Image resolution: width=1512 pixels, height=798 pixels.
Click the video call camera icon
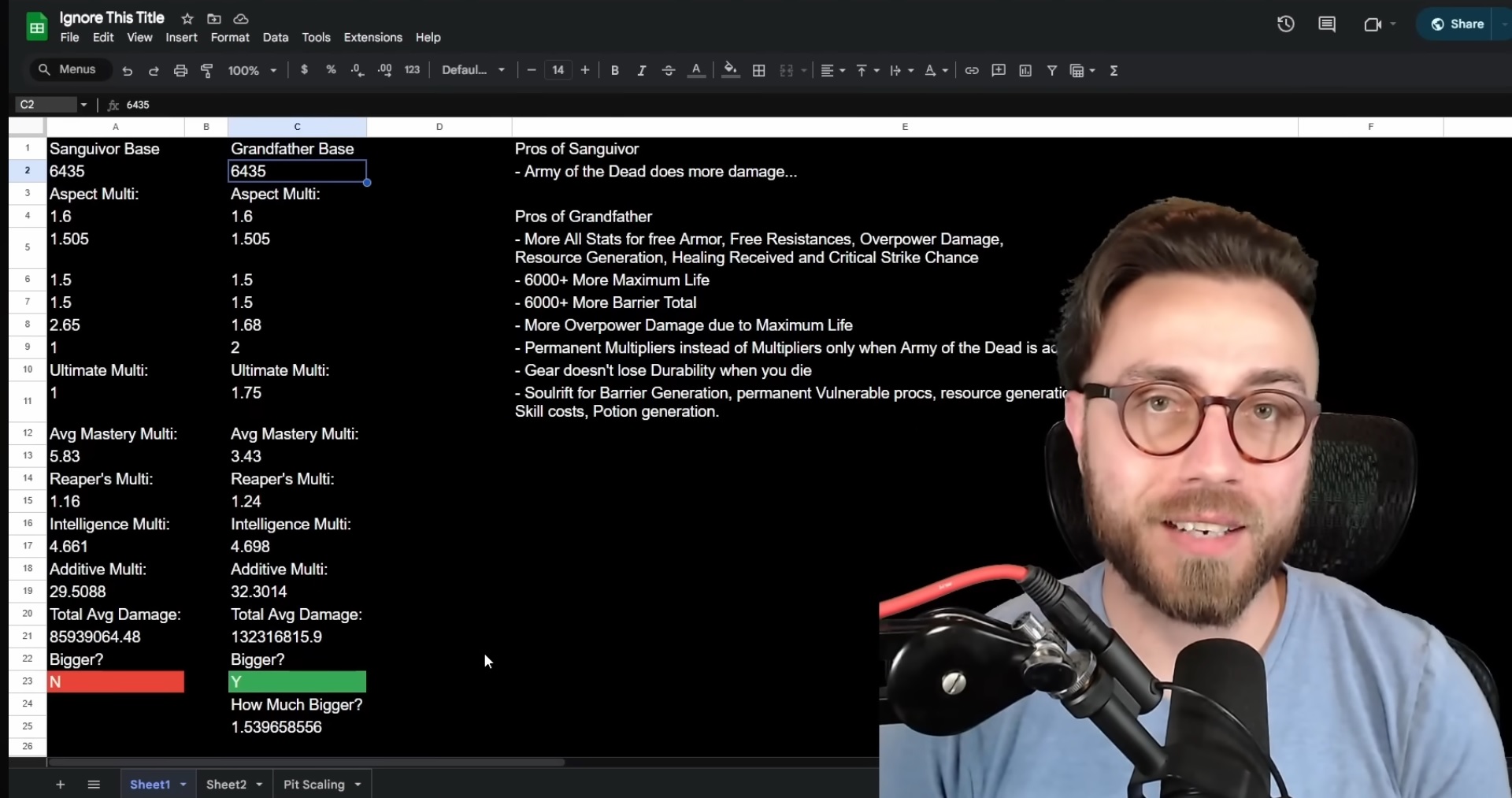point(1373,24)
